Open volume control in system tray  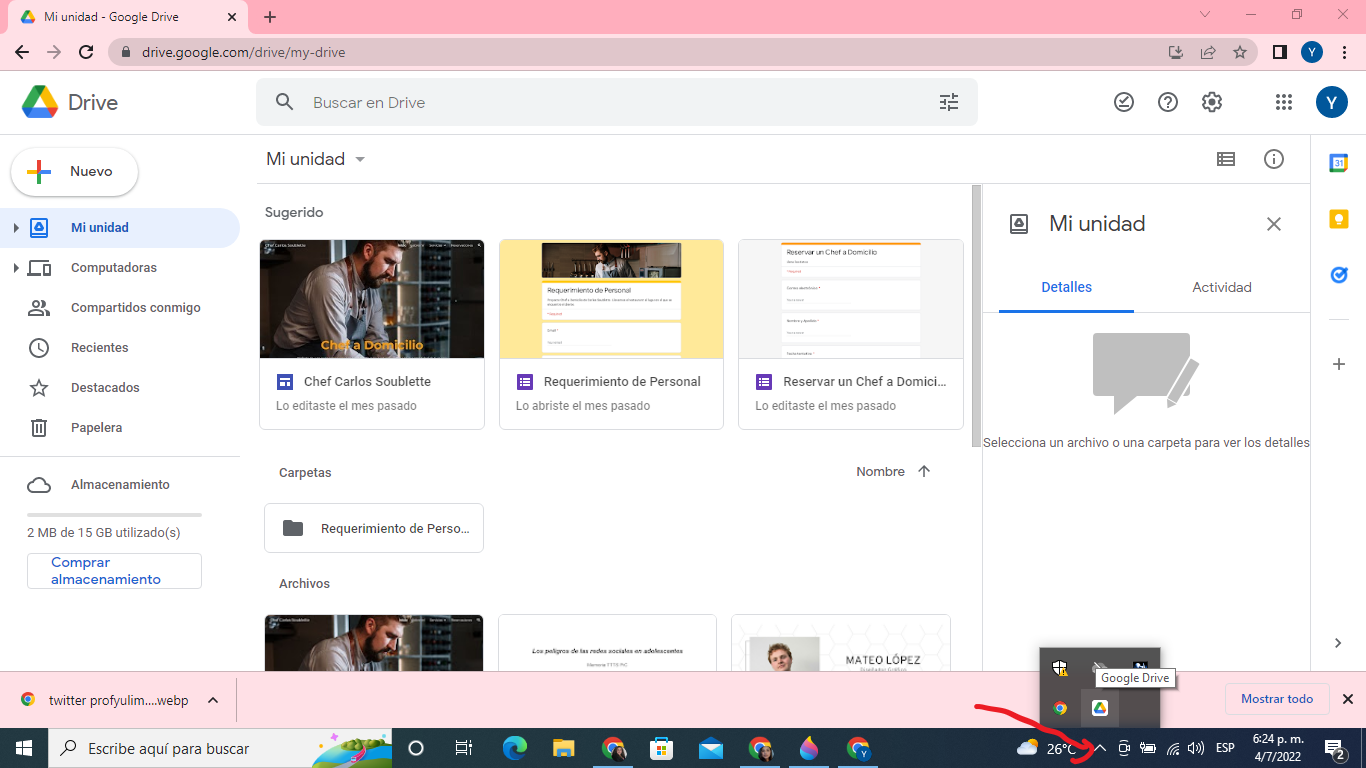click(x=1196, y=748)
